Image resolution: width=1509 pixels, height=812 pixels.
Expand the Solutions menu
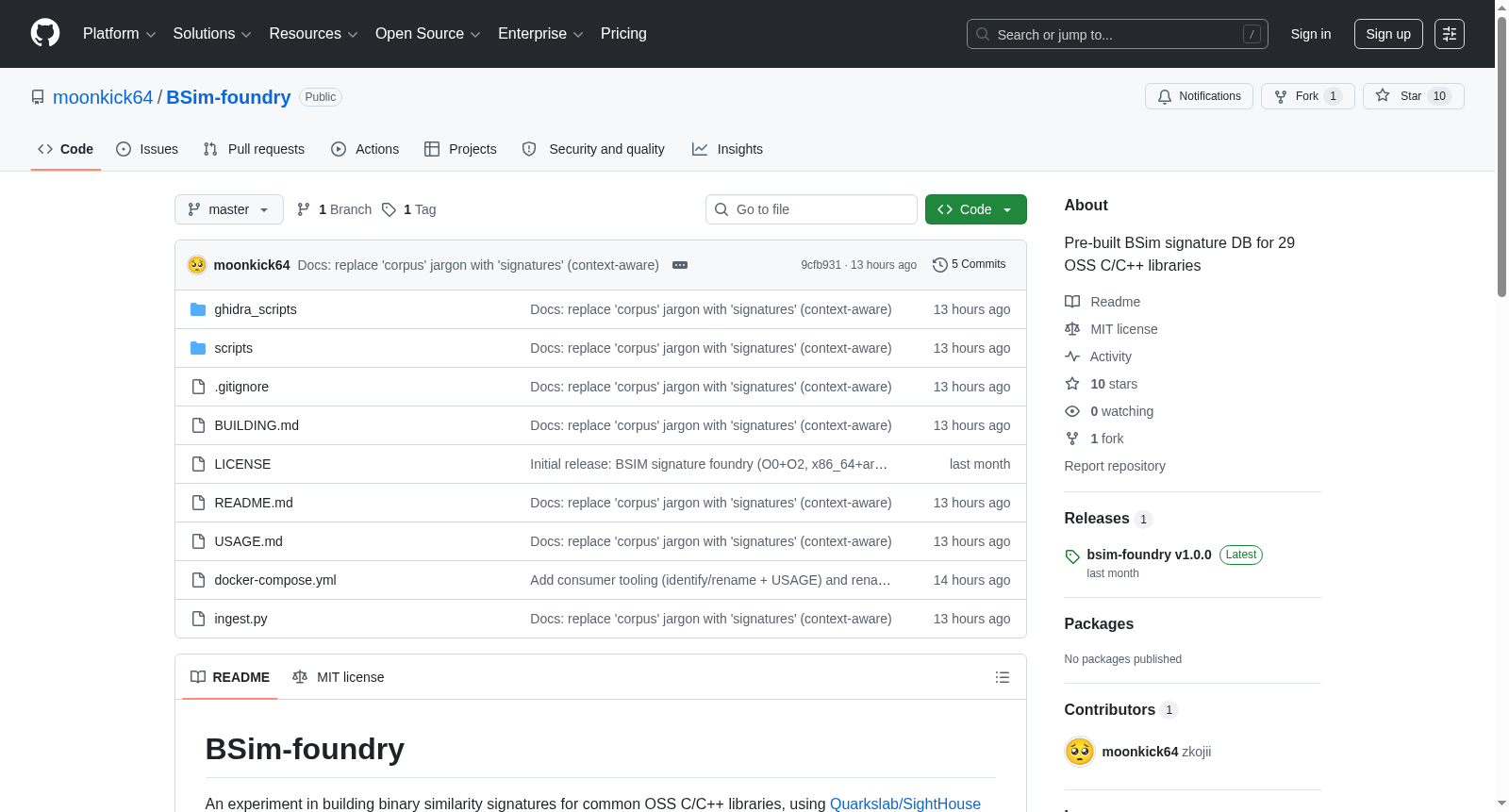click(212, 34)
